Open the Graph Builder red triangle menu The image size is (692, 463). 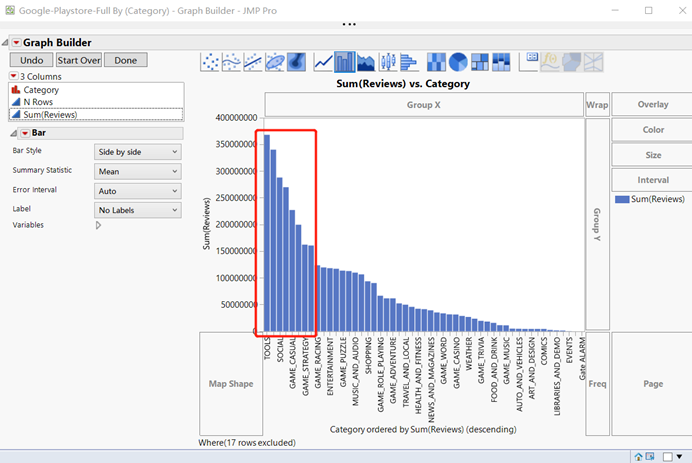(16, 42)
